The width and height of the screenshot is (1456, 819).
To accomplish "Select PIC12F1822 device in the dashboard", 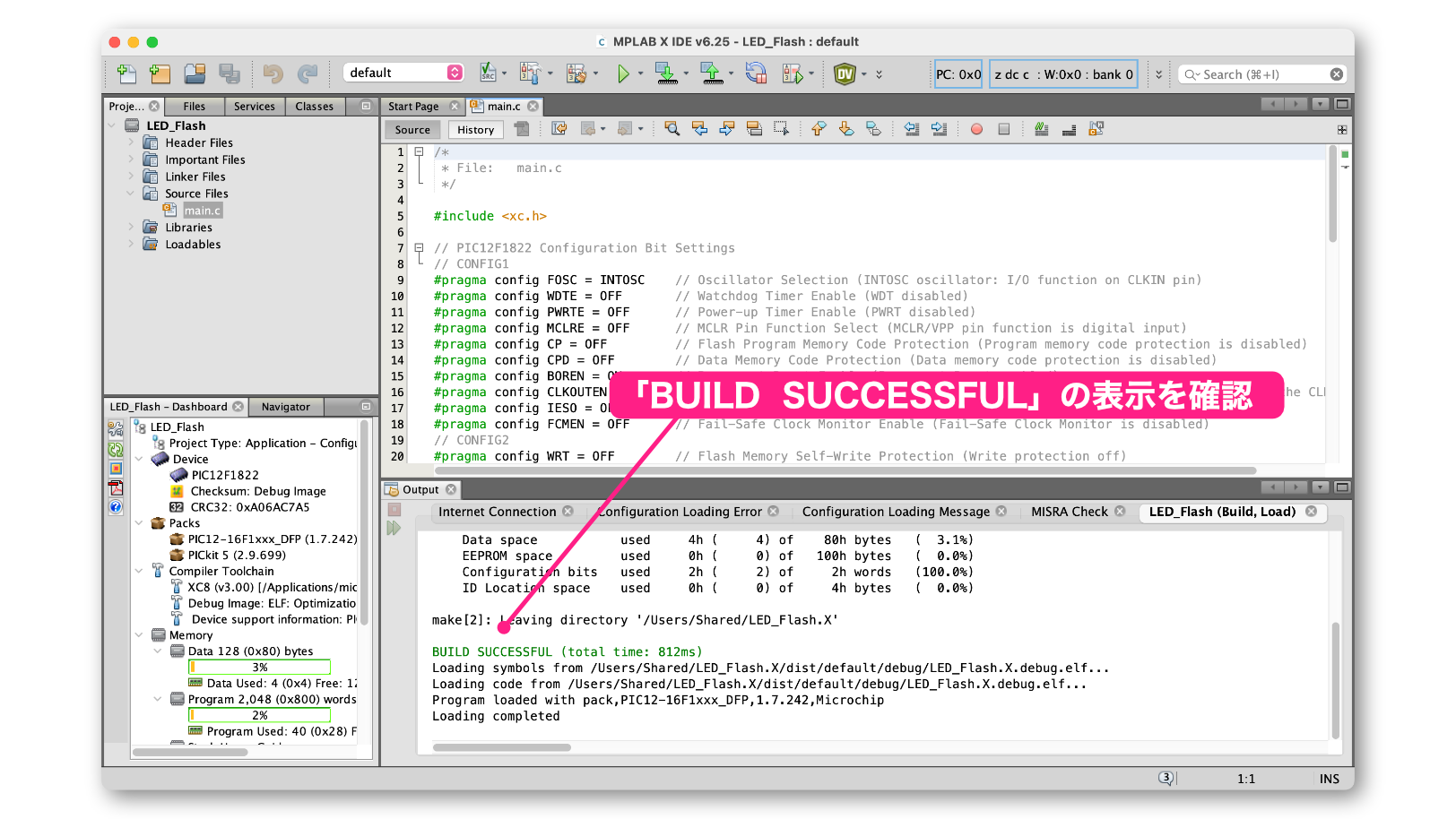I will (x=225, y=475).
